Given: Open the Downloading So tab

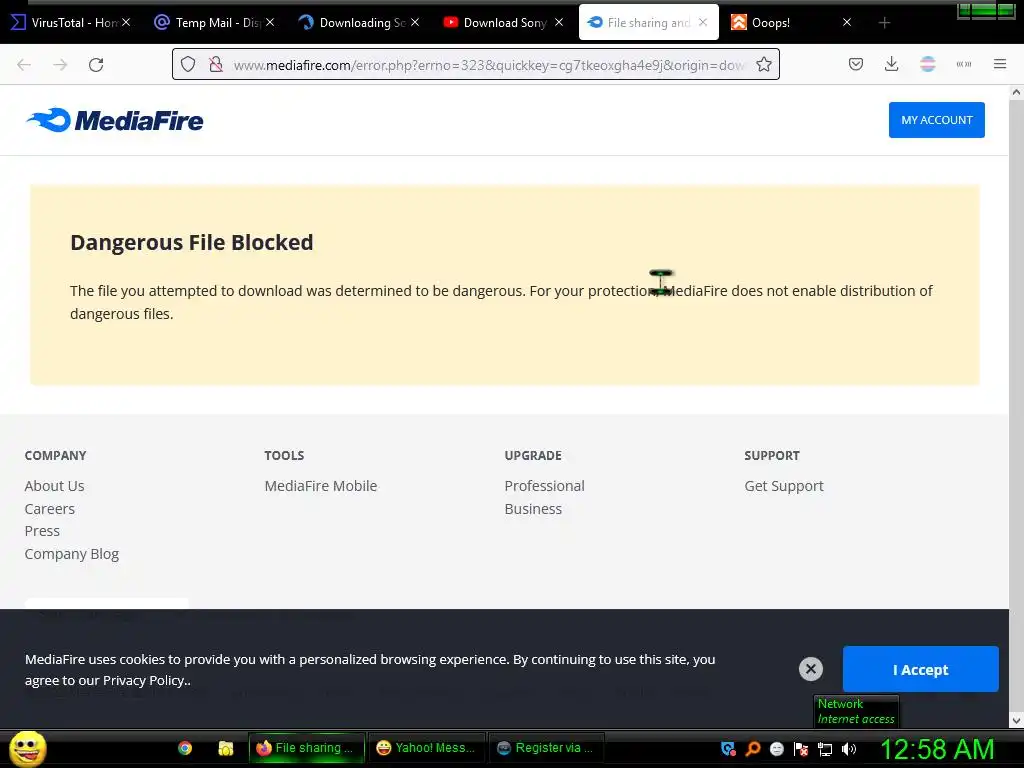Looking at the screenshot, I should [x=358, y=22].
